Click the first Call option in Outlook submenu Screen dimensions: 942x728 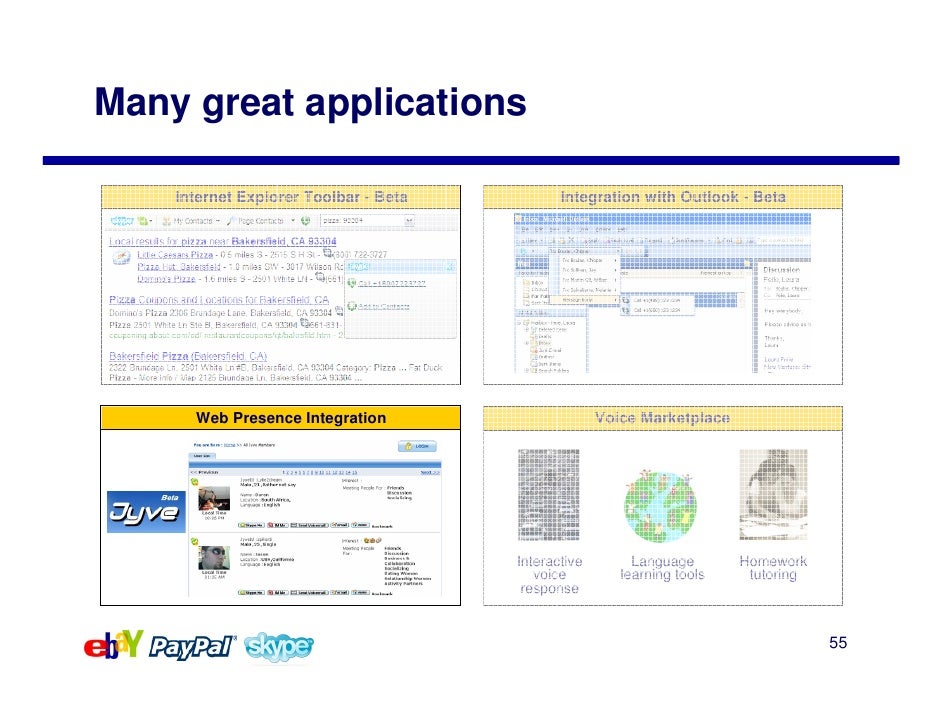pos(658,300)
